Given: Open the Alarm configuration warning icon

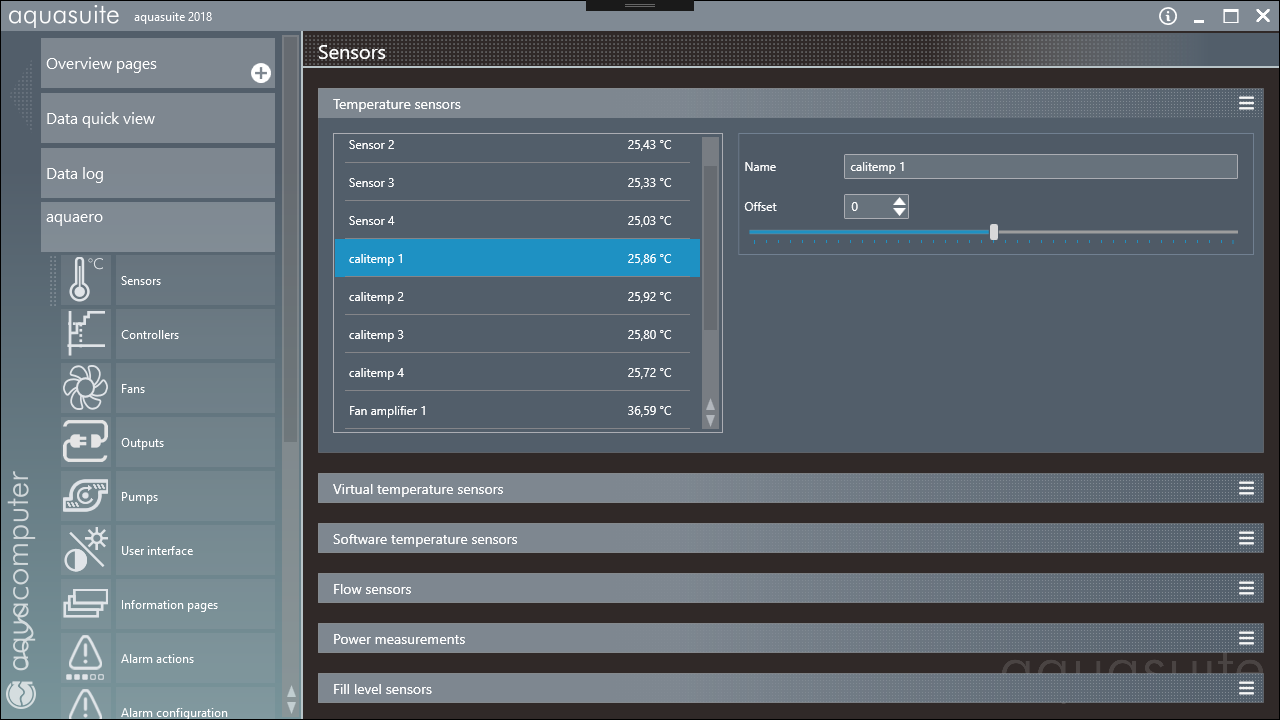Looking at the screenshot, I should point(86,703).
